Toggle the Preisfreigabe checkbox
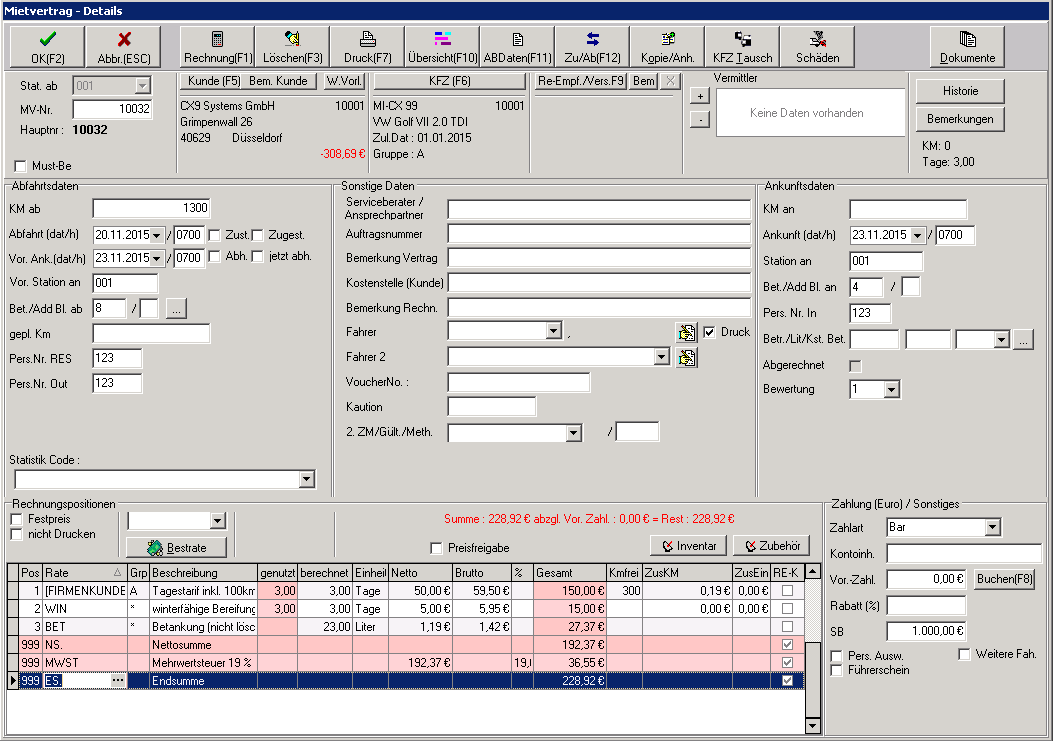The image size is (1053, 741). [x=436, y=545]
